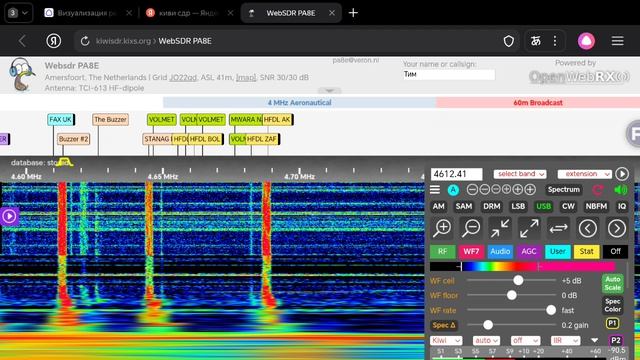Viewport: 640px width, 360px height.
Task: Switch to the WF7 tab
Action: (x=471, y=252)
